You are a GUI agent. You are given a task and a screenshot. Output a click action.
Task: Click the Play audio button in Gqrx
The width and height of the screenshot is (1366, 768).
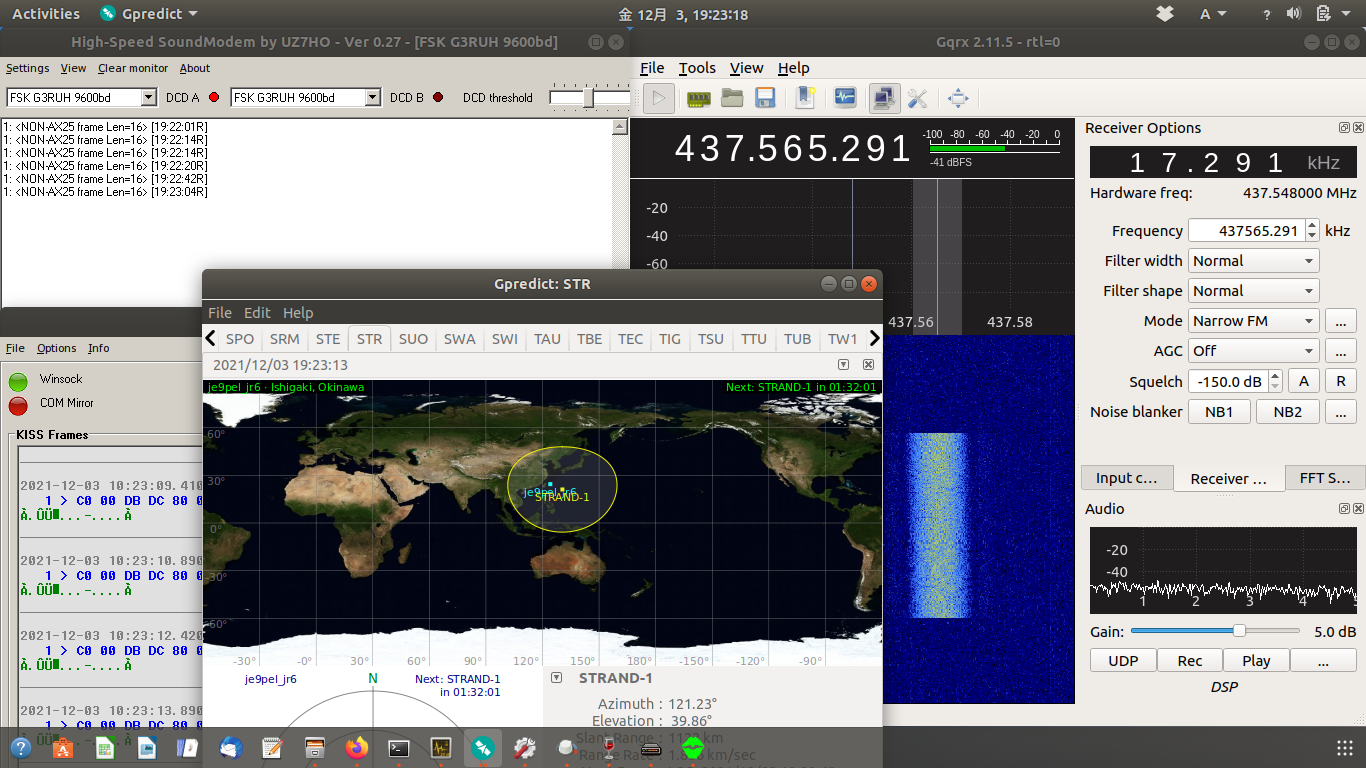1256,661
